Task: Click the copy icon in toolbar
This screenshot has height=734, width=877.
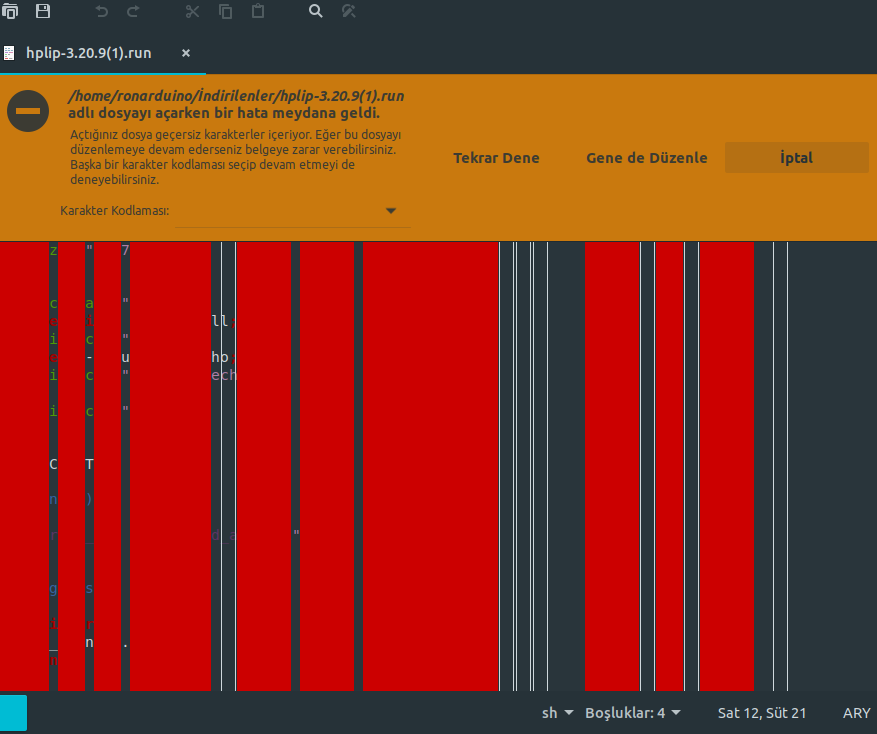Action: pos(226,11)
